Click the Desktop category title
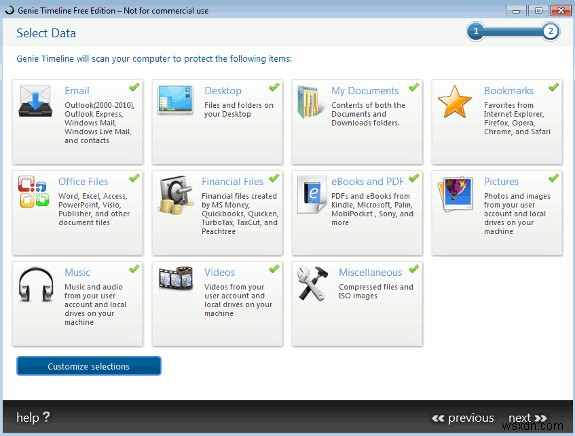The height and width of the screenshot is (436, 575). [223, 91]
